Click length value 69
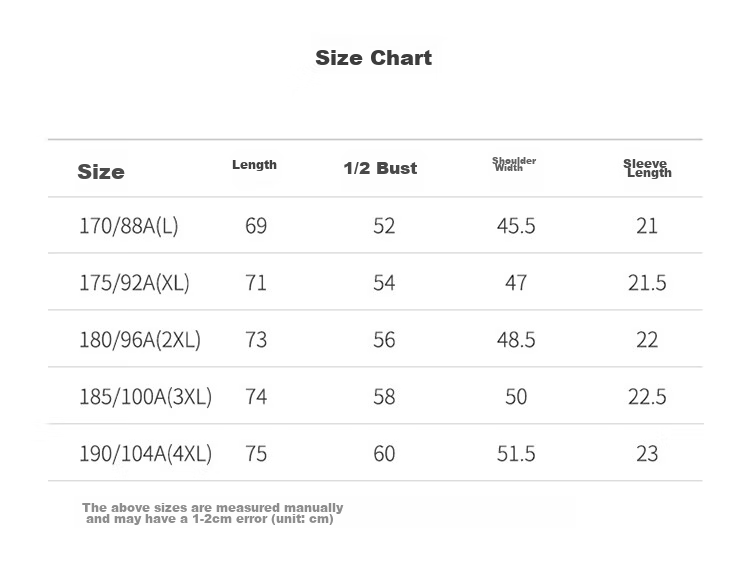The width and height of the screenshot is (750, 569). click(x=256, y=226)
